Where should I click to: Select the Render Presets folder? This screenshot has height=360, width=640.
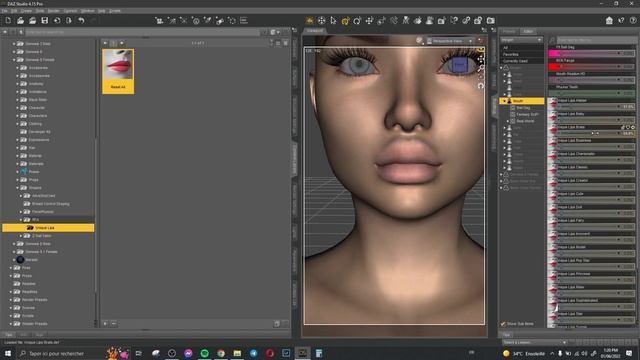click(x=35, y=300)
